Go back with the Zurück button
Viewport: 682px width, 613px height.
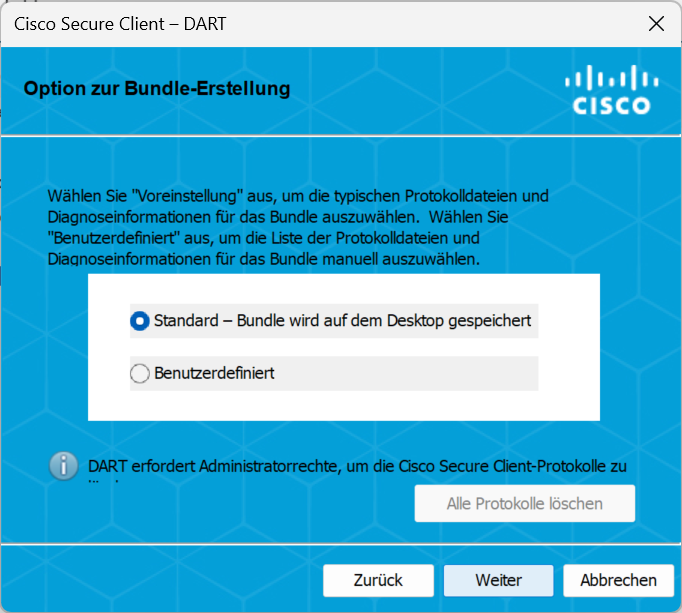[378, 580]
